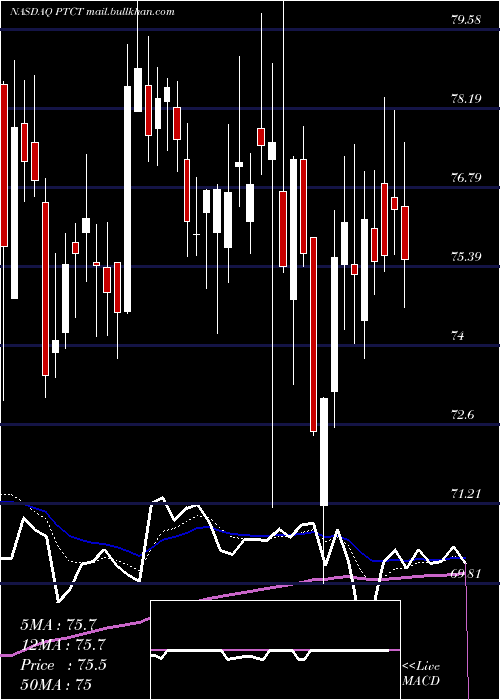Click the NASDAQ PTCT mail.bullkhan.com title text
The image size is (500, 700).
tap(92, 12)
